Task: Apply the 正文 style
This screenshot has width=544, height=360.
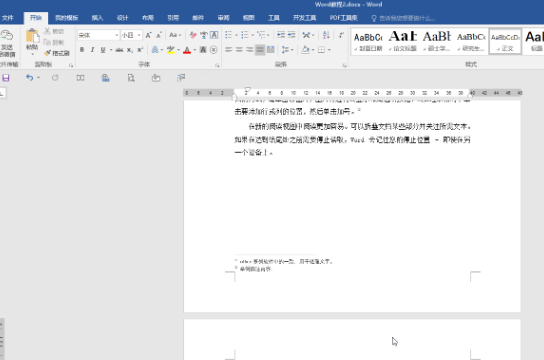Action: 505,41
